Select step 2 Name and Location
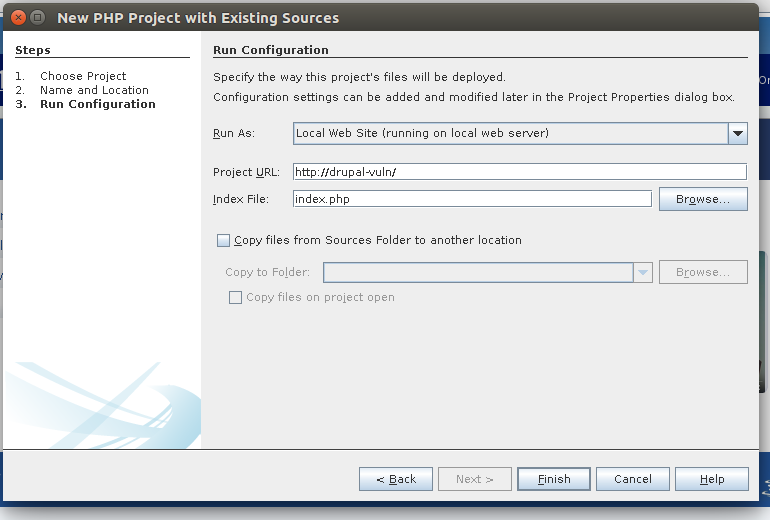 pos(94,90)
